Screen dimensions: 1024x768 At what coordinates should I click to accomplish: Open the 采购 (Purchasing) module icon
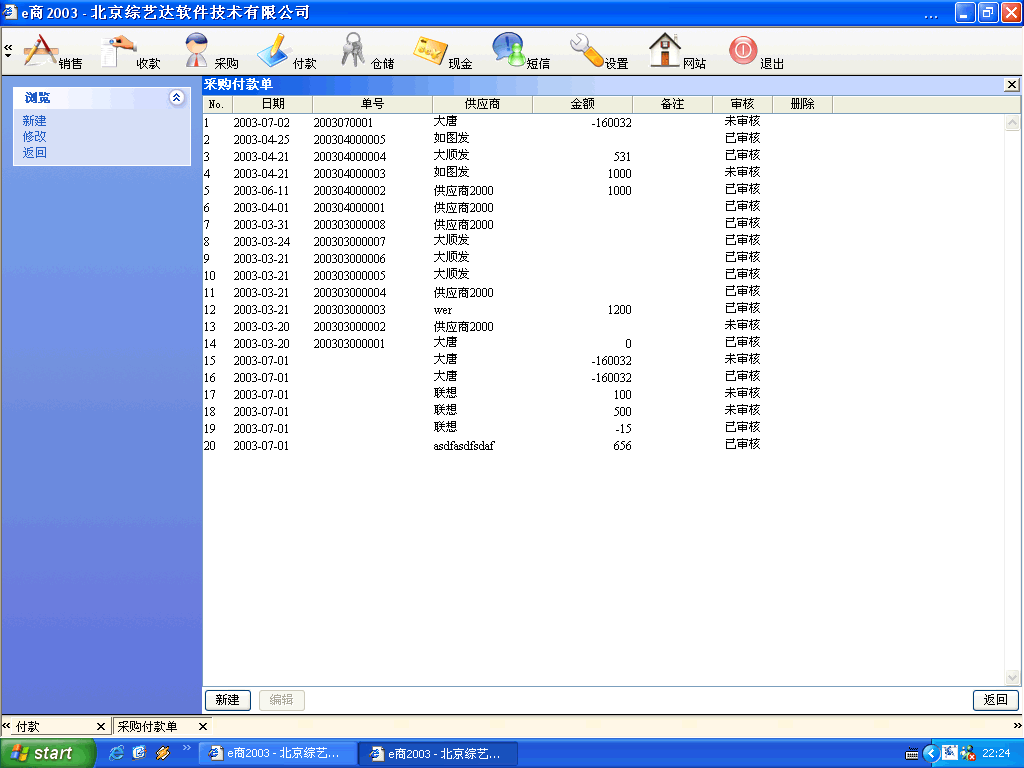198,51
